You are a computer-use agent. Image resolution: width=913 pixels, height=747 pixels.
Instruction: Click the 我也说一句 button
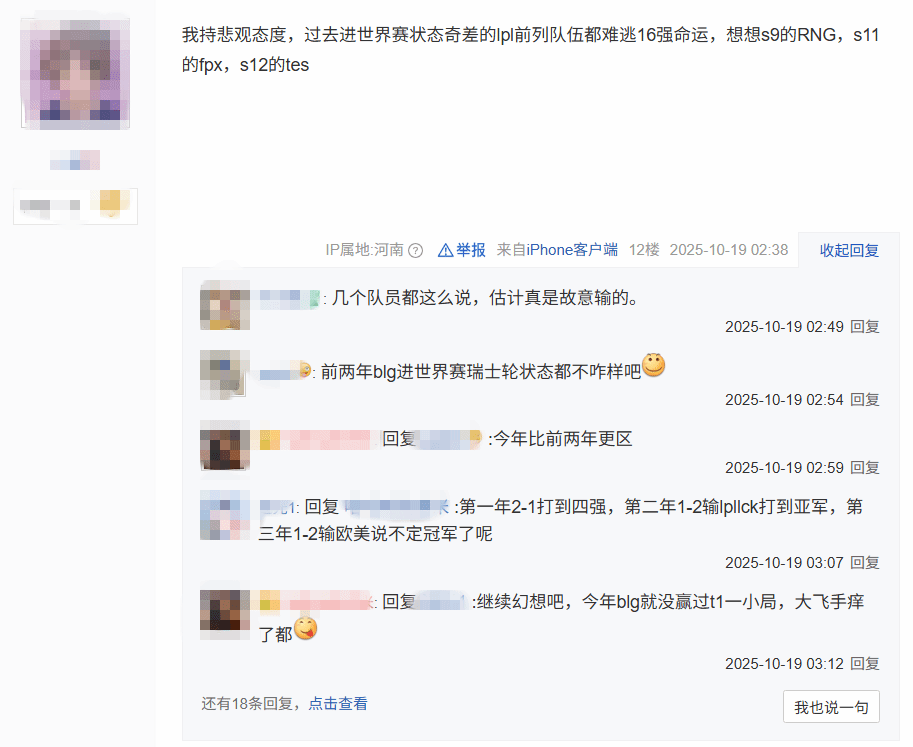pyautogui.click(x=831, y=707)
